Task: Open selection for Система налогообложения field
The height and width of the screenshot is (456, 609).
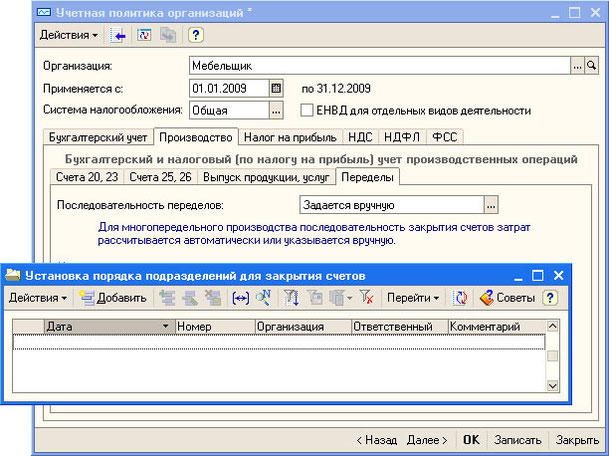Action: pos(277,110)
